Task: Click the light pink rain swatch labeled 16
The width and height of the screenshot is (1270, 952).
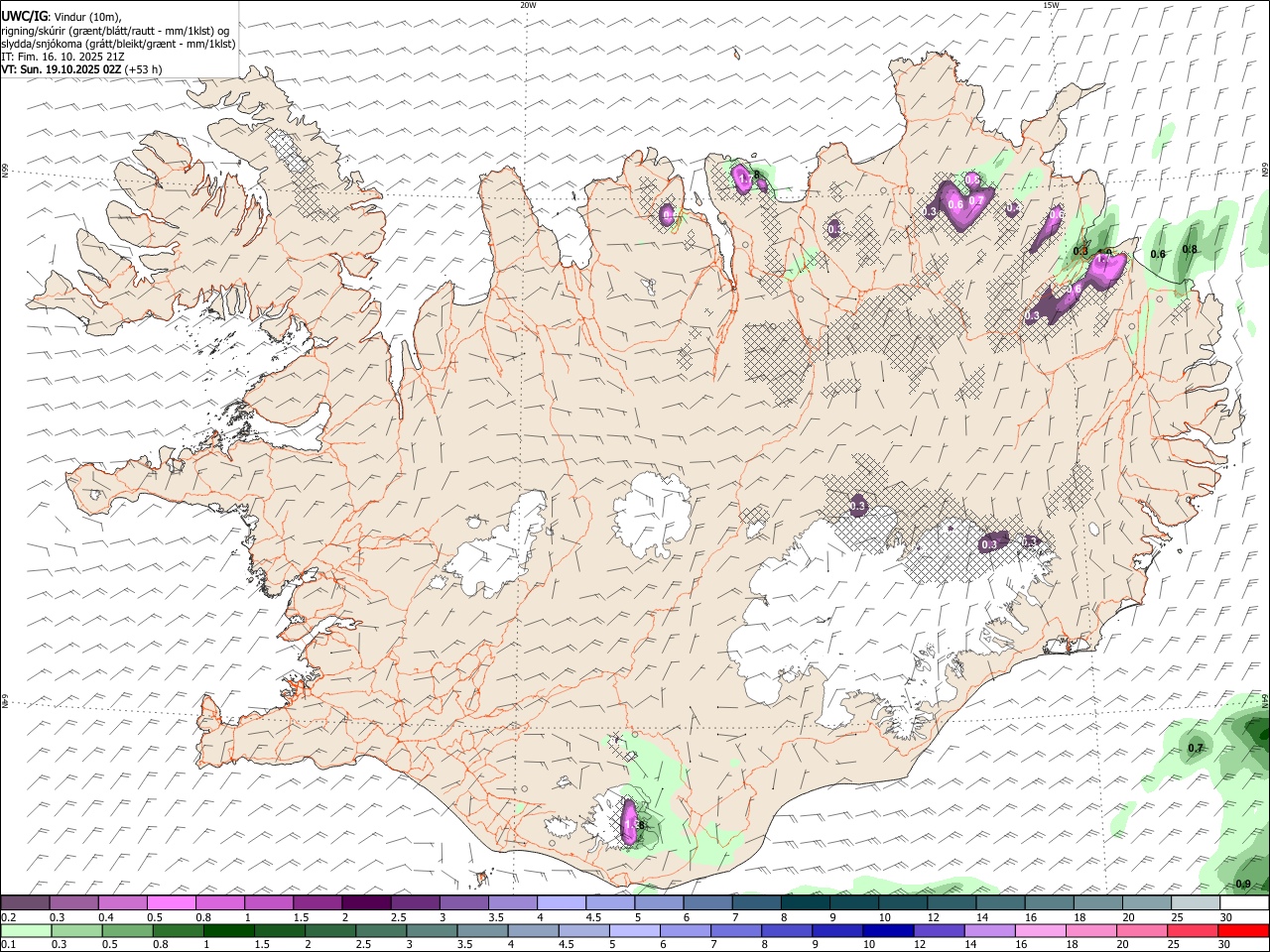Action: (x=1040, y=930)
